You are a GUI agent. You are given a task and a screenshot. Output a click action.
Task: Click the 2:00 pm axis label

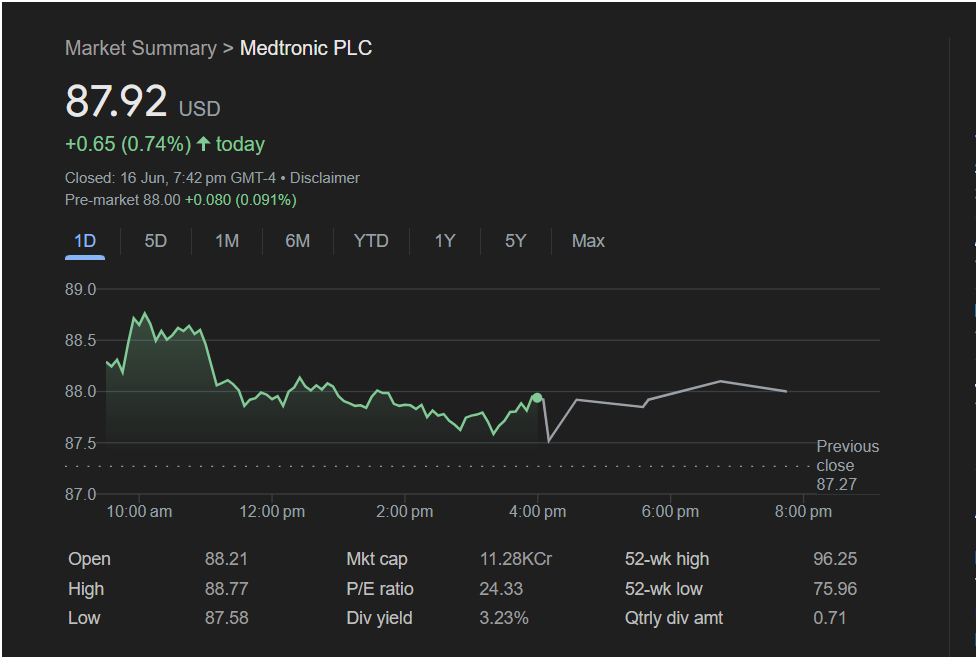pos(404,512)
